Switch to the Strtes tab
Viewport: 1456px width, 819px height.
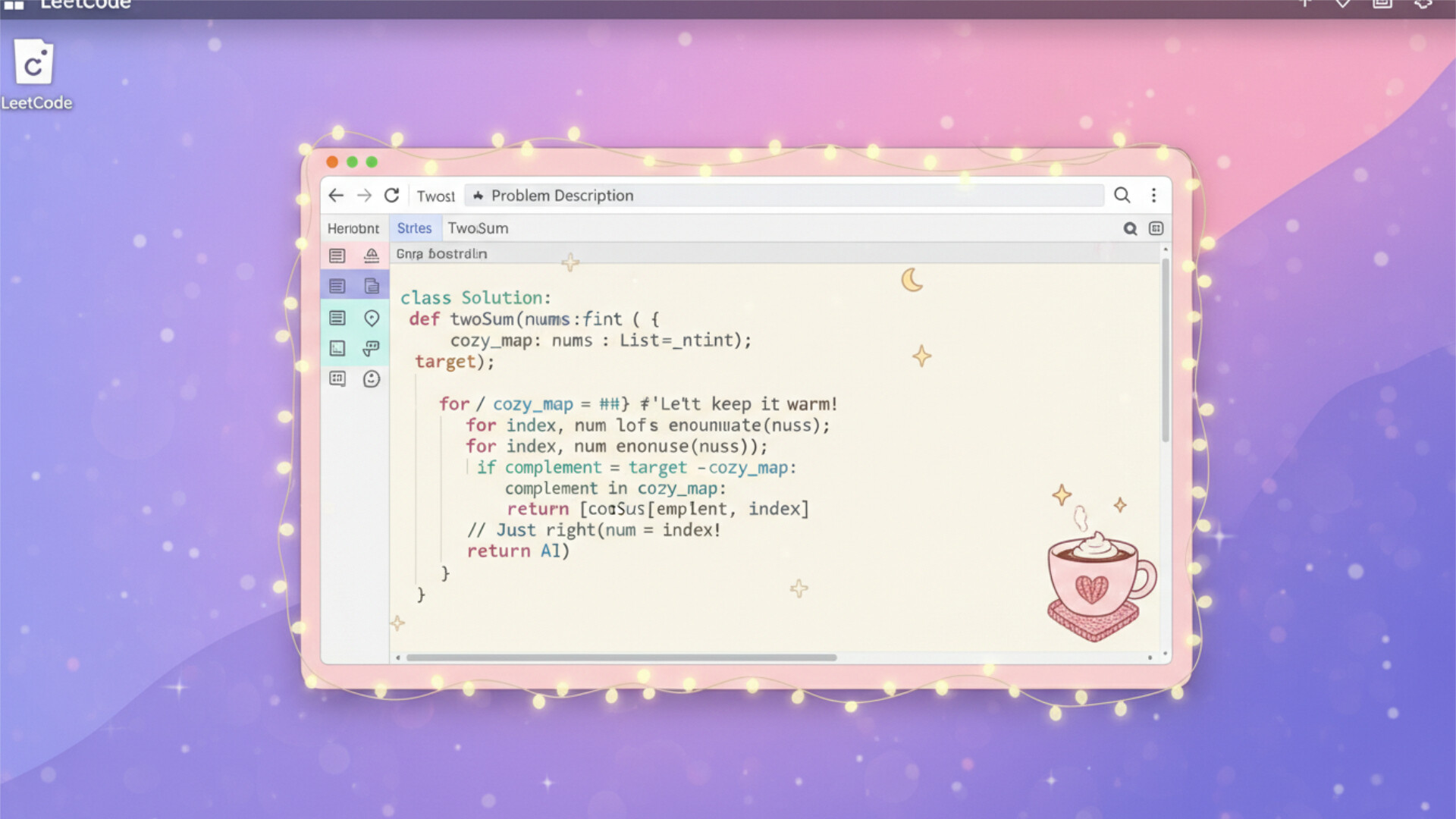pos(415,227)
